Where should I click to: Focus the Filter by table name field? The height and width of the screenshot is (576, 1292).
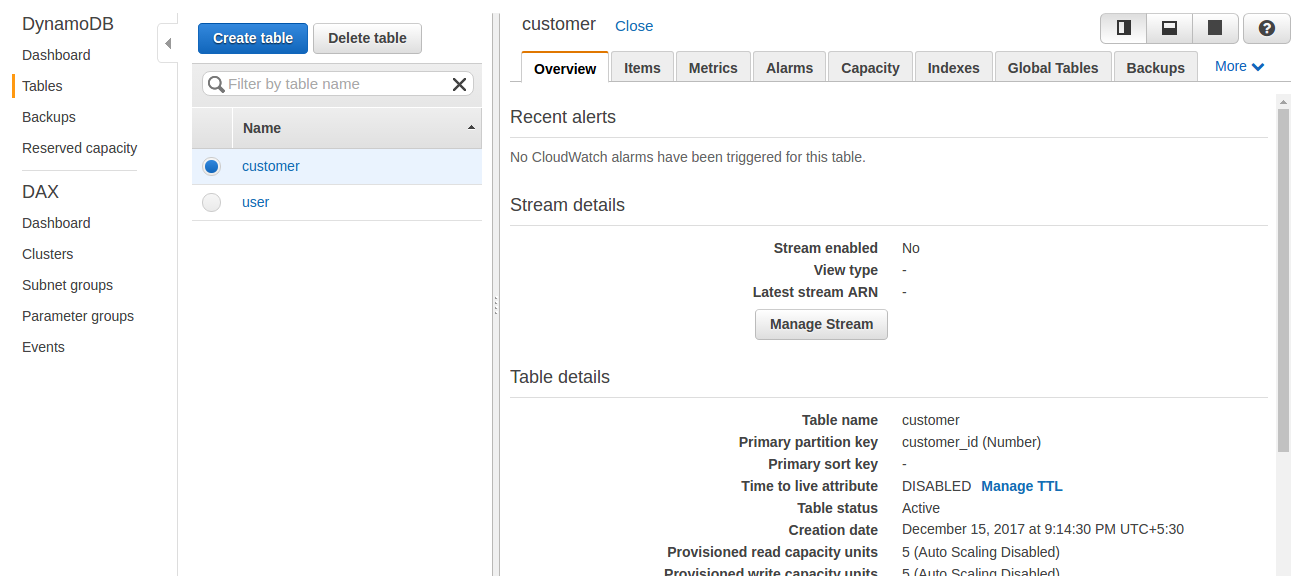[336, 84]
